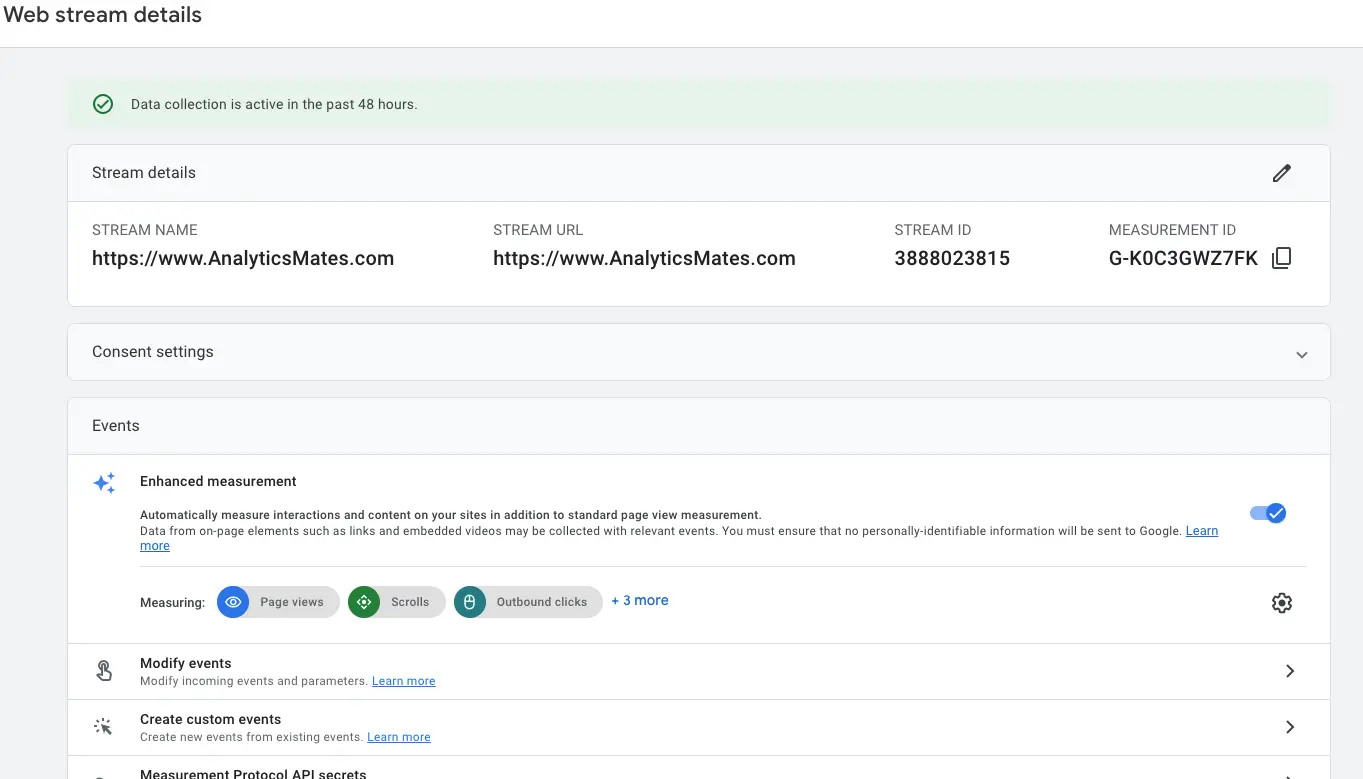The image size is (1363, 779).
Task: Copy the Measurement ID using the copy icon
Action: point(1281,257)
